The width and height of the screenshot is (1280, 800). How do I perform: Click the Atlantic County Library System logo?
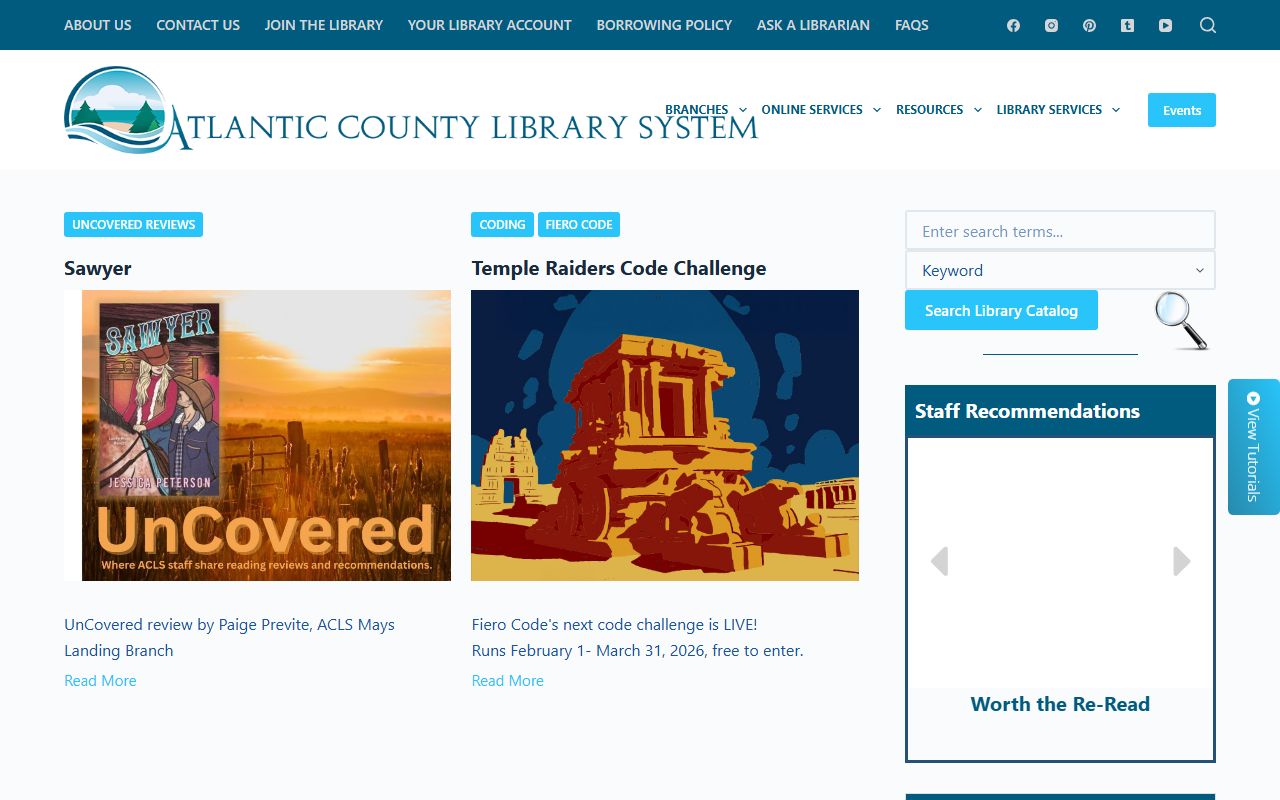click(x=411, y=110)
